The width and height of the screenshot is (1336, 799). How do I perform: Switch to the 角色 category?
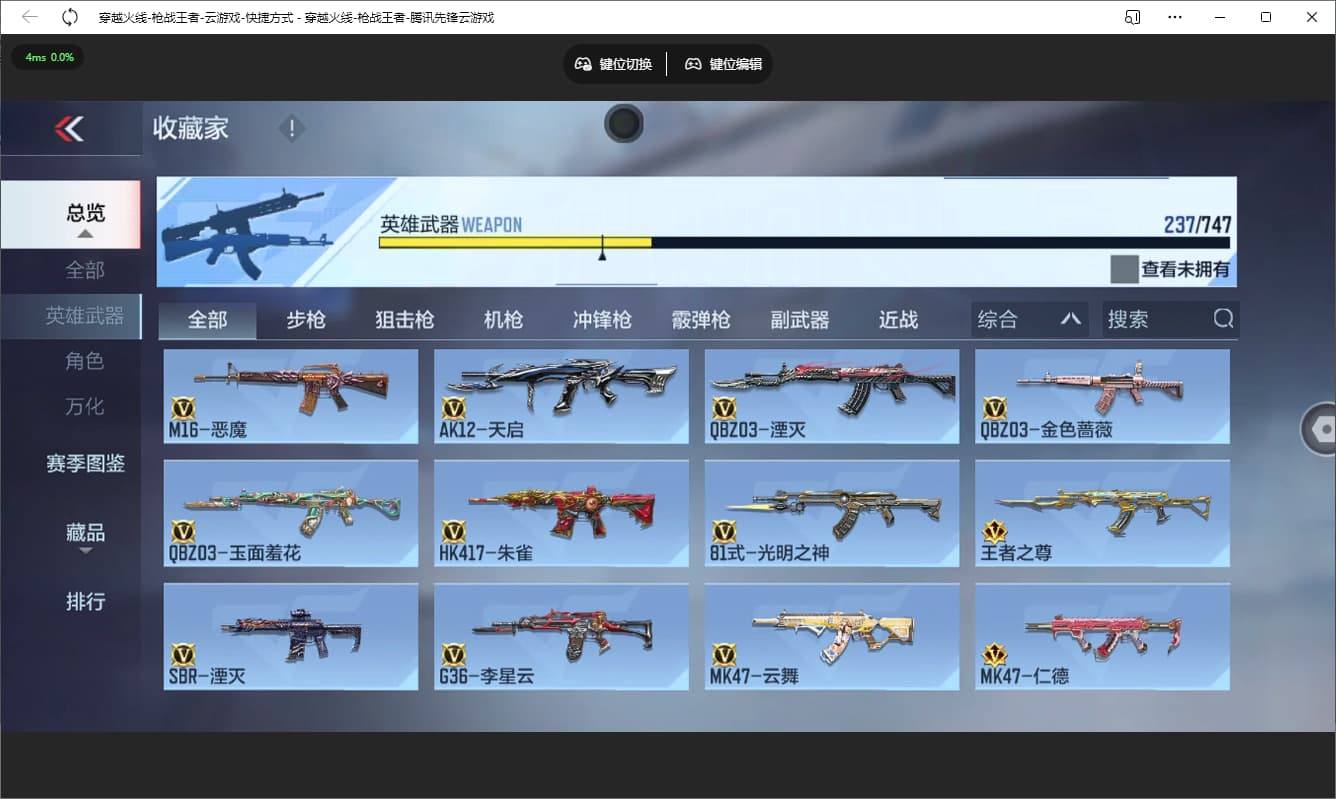tap(87, 361)
